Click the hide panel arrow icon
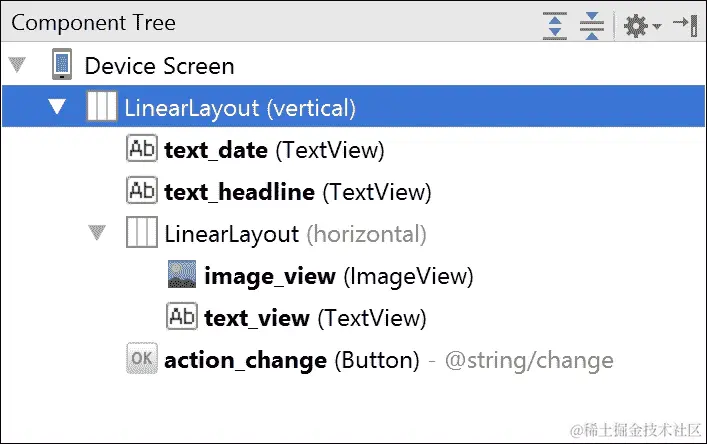 pyautogui.click(x=684, y=23)
